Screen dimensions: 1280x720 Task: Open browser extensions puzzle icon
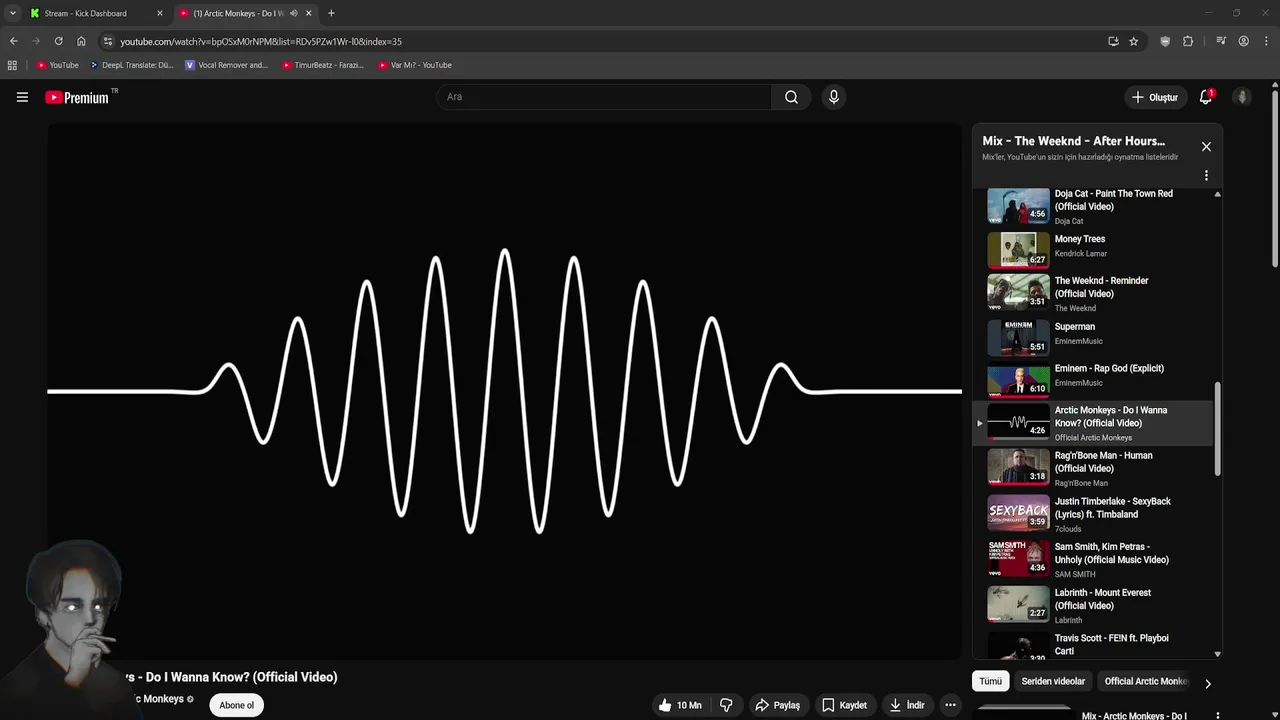(1188, 41)
